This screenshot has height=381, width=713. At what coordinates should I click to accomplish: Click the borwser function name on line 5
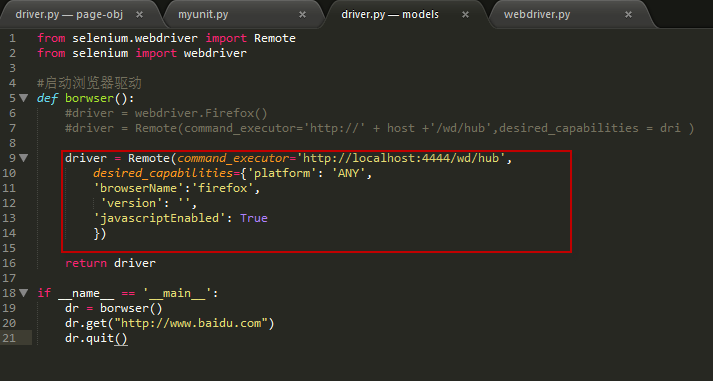point(89,98)
